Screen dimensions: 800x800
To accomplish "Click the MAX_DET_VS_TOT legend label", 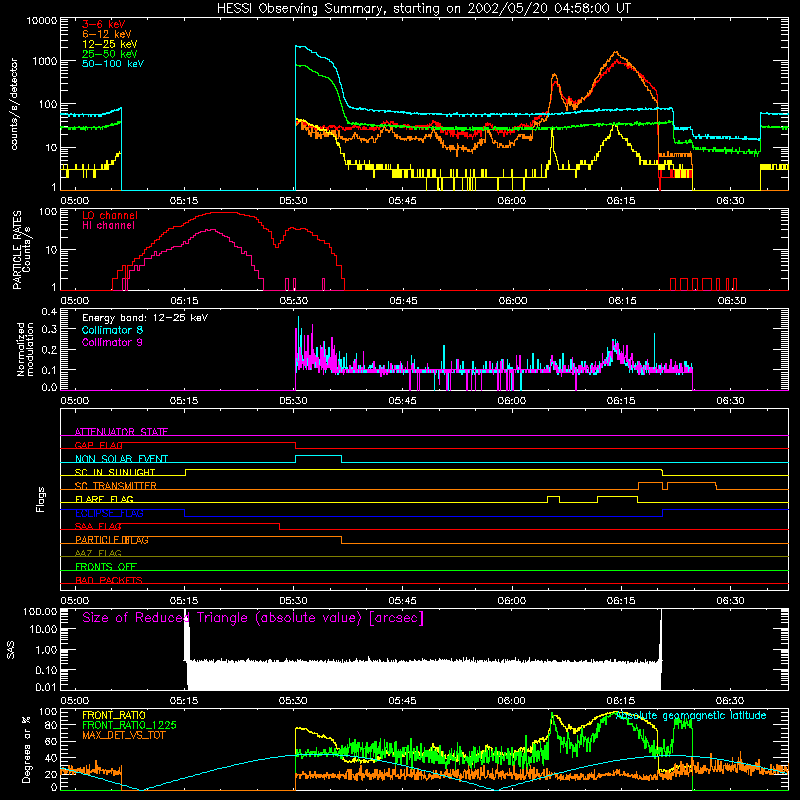I will 123,735.
